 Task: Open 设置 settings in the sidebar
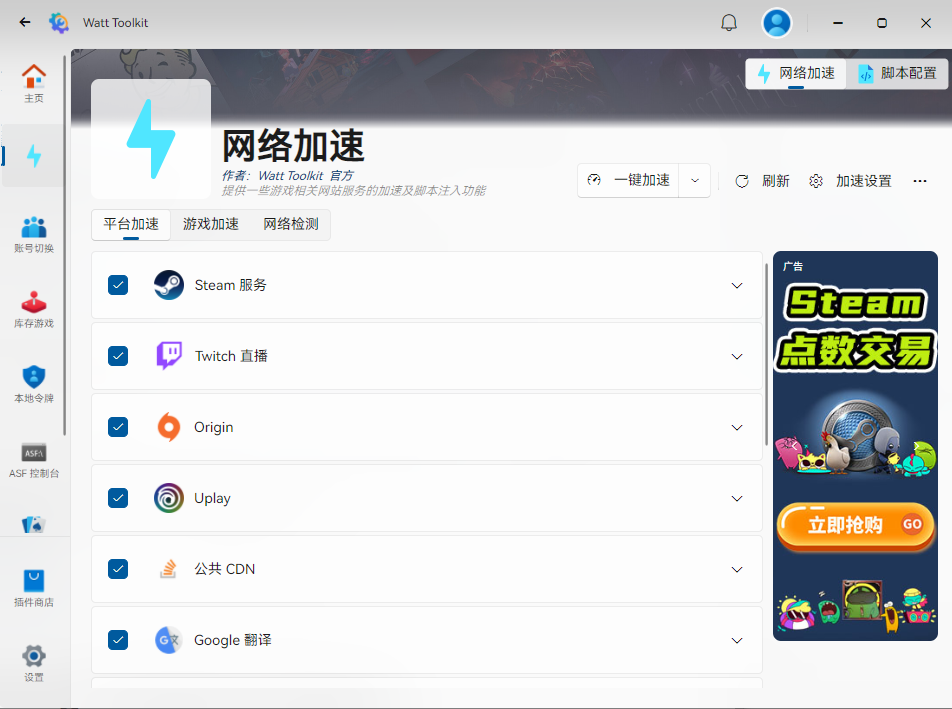coord(34,663)
